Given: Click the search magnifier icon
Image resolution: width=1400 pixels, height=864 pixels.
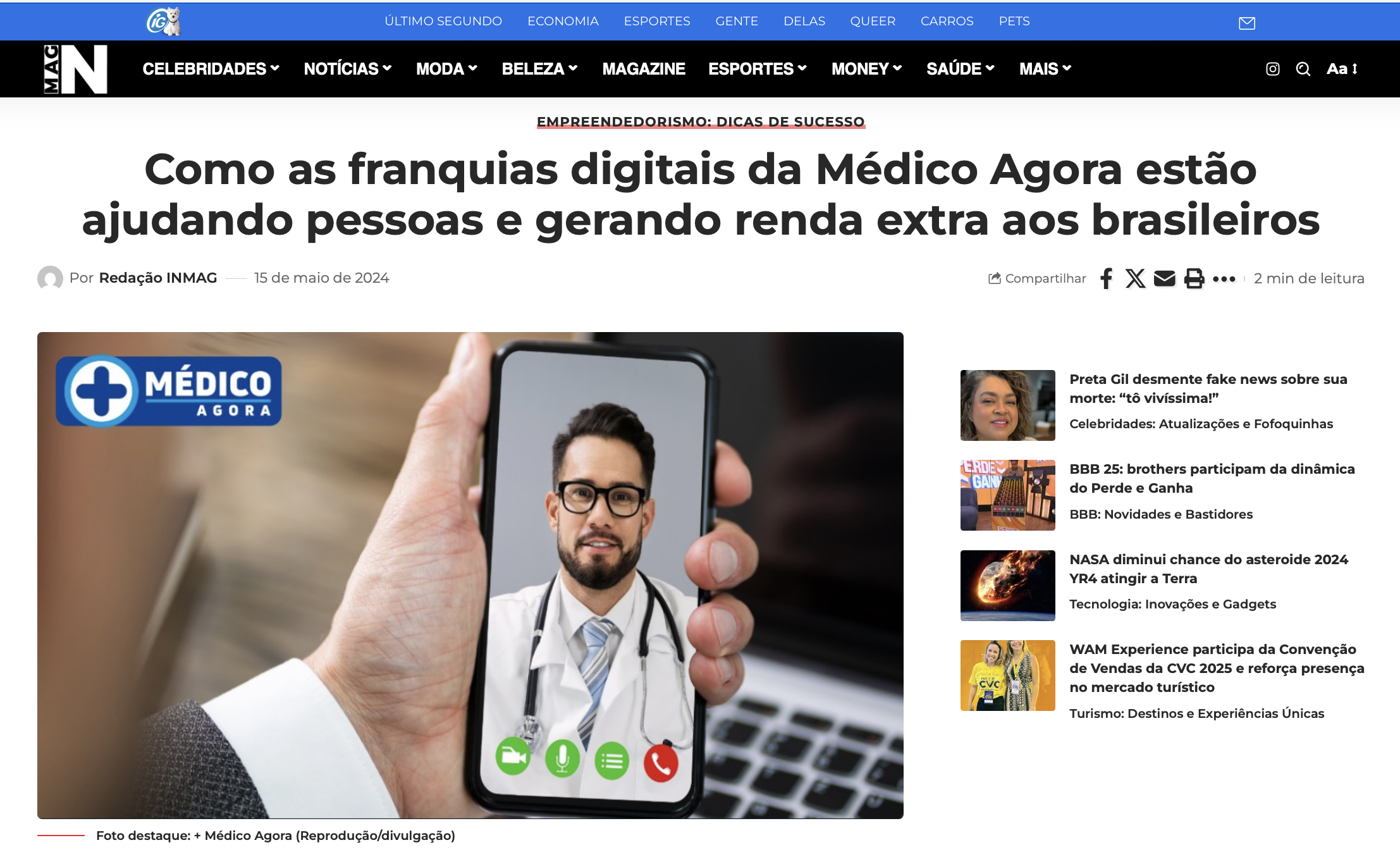Looking at the screenshot, I should pyautogui.click(x=1303, y=69).
